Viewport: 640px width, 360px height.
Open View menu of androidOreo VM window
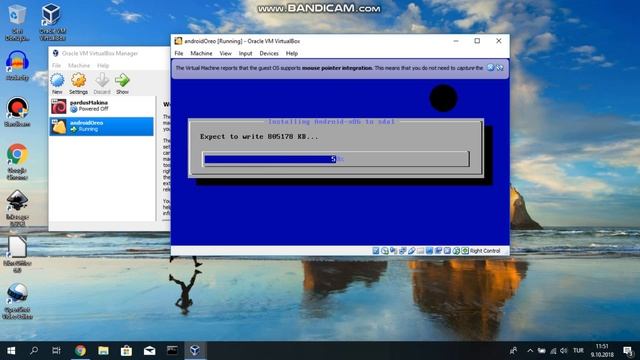pyautogui.click(x=225, y=53)
